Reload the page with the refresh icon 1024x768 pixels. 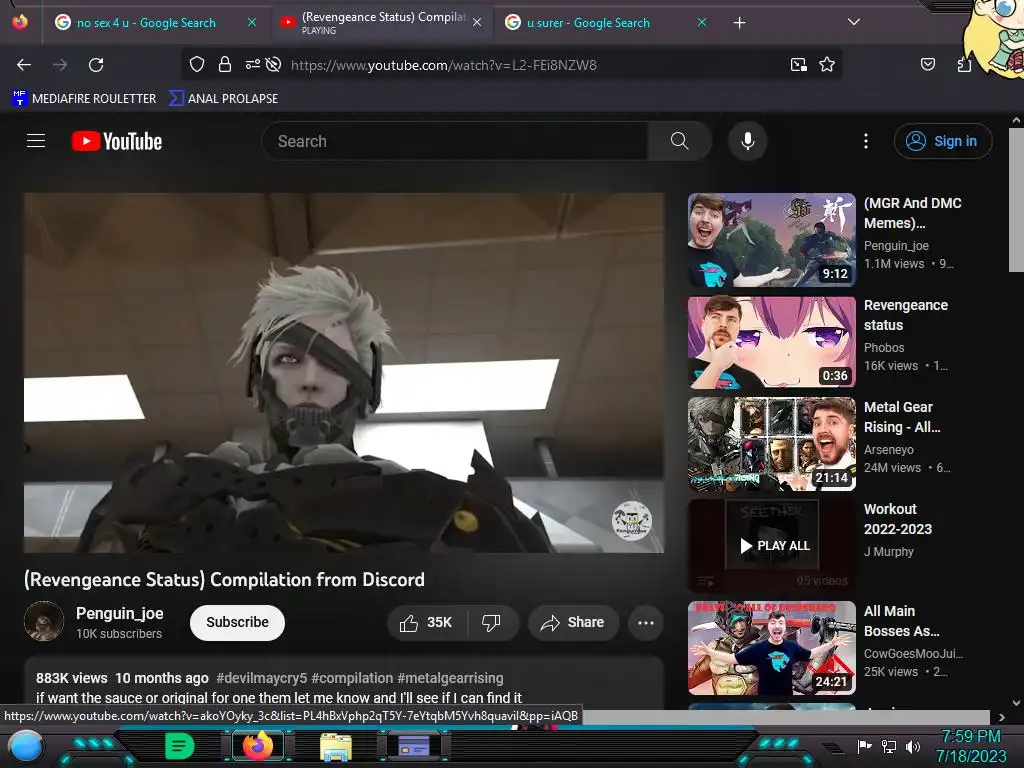pos(96,65)
